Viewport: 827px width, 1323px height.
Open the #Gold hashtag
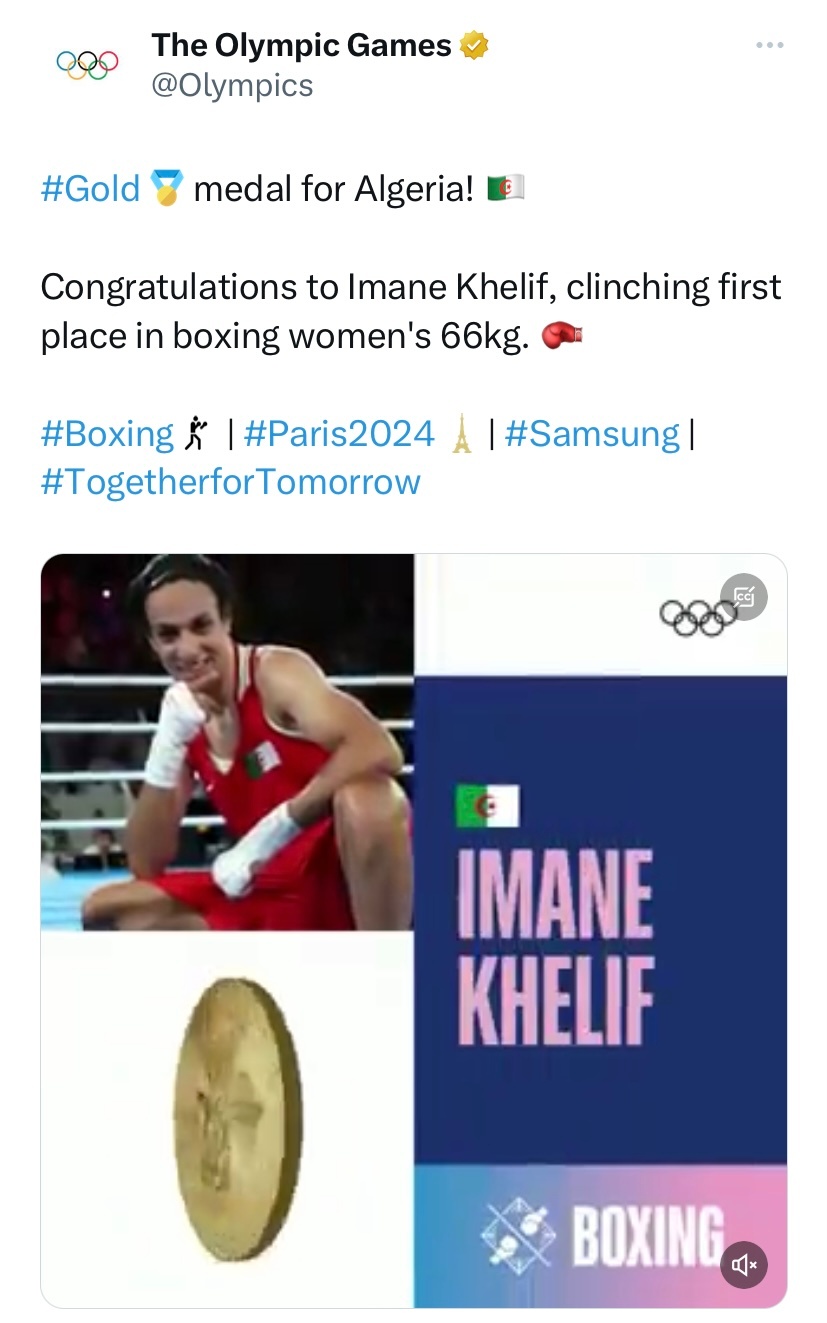click(x=90, y=188)
